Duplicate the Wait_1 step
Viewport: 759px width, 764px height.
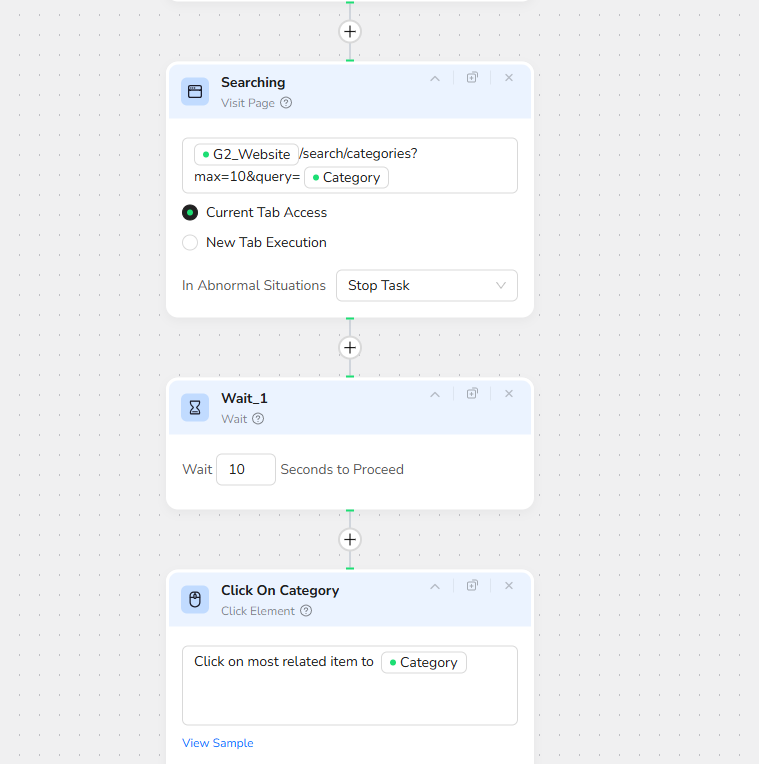[472, 394]
